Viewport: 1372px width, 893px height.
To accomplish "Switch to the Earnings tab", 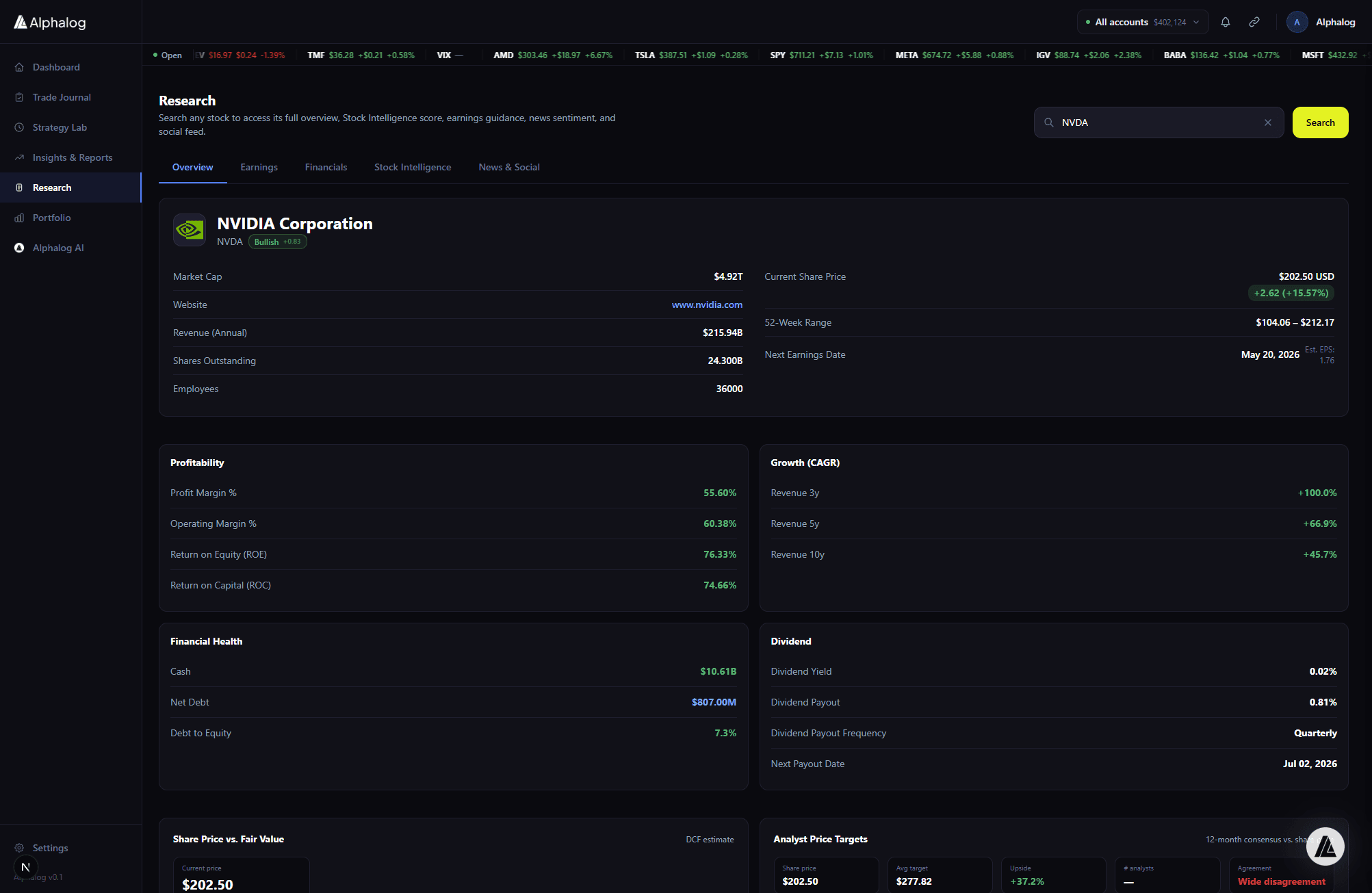I will pos(259,168).
